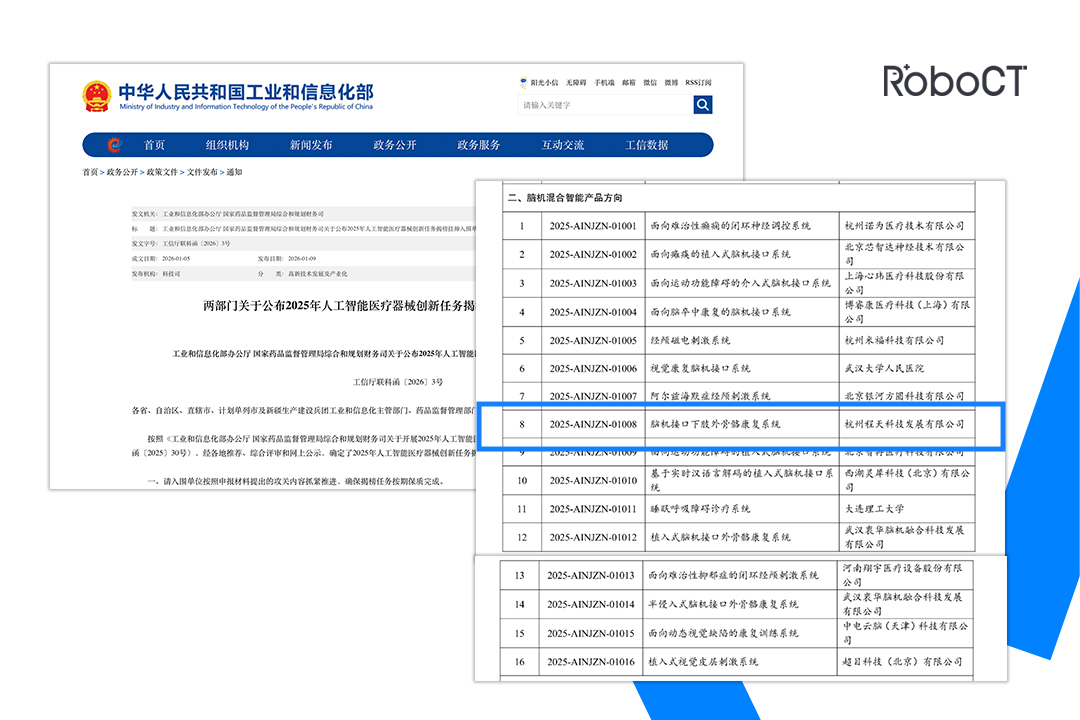The image size is (1080, 720).
Task: Open the 首页 navigation item
Action: pyautogui.click(x=154, y=145)
